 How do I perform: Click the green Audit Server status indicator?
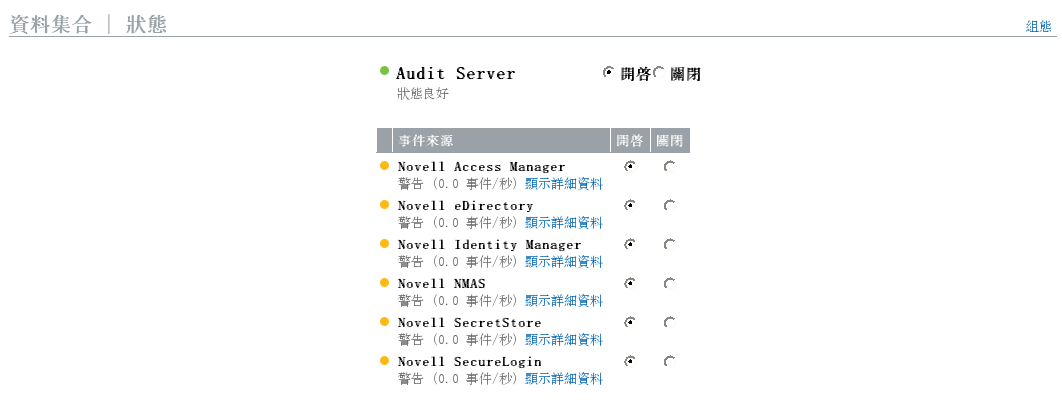(384, 71)
